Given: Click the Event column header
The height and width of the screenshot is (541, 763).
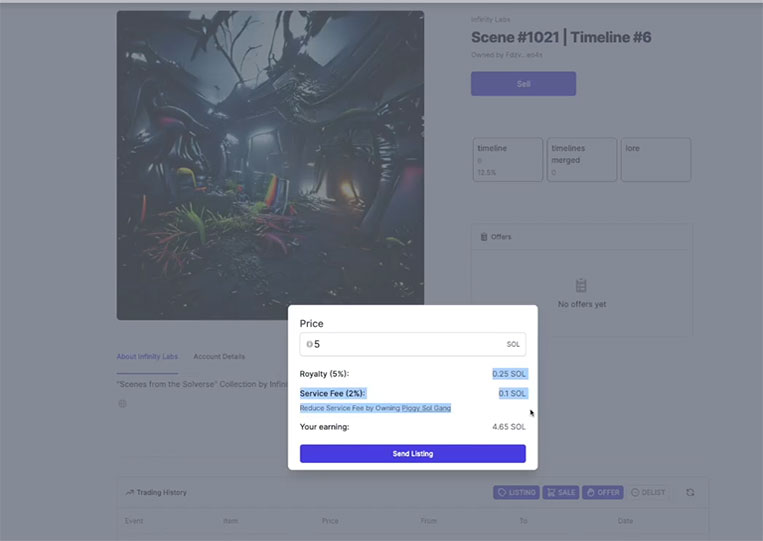Looking at the screenshot, I should pyautogui.click(x=134, y=521).
